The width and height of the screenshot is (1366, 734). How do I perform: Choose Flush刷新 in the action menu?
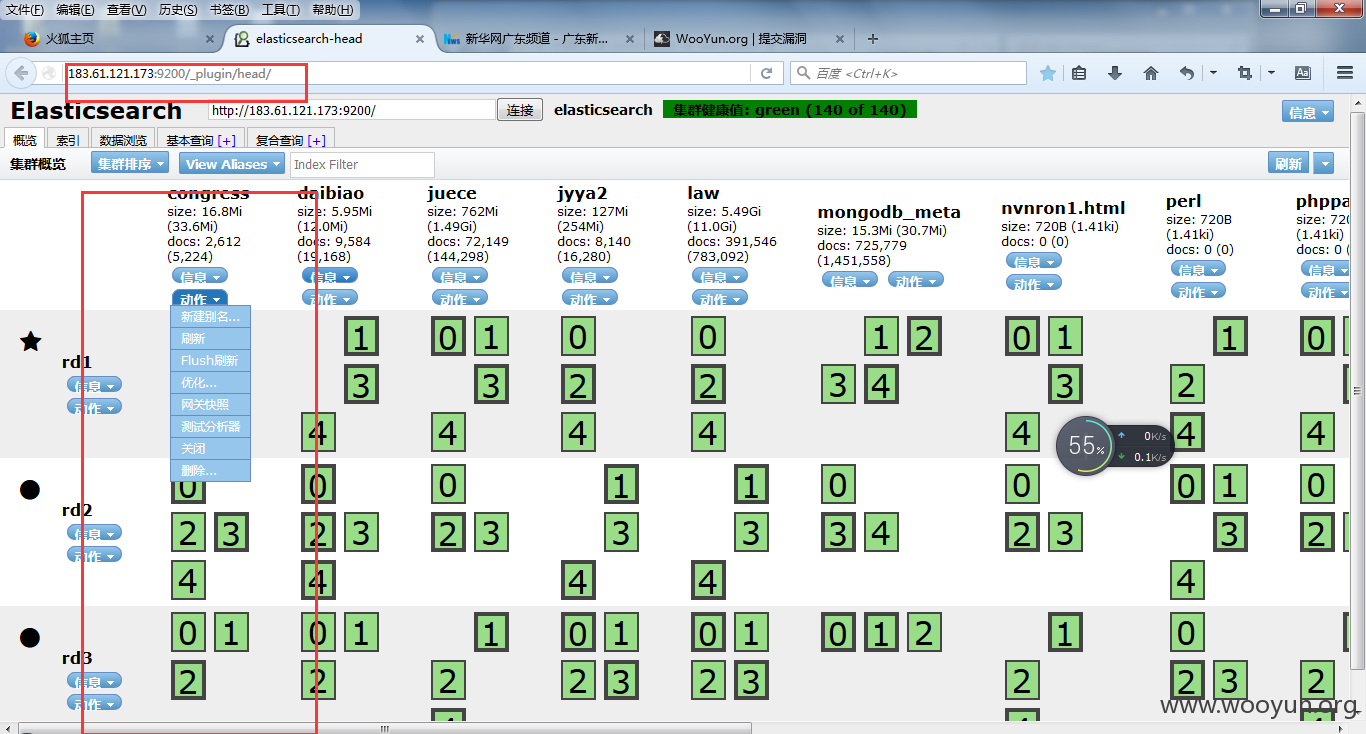pos(210,361)
